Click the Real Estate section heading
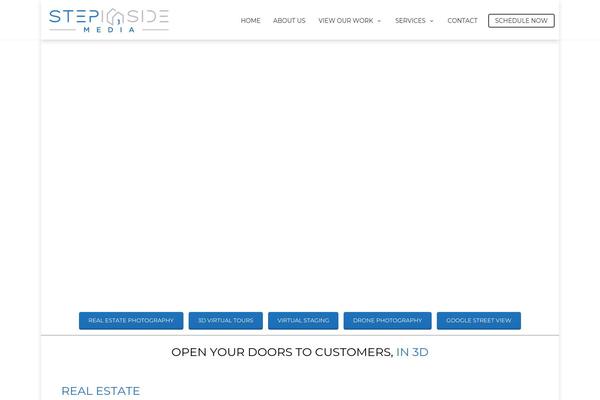The width and height of the screenshot is (600, 400). coord(101,391)
